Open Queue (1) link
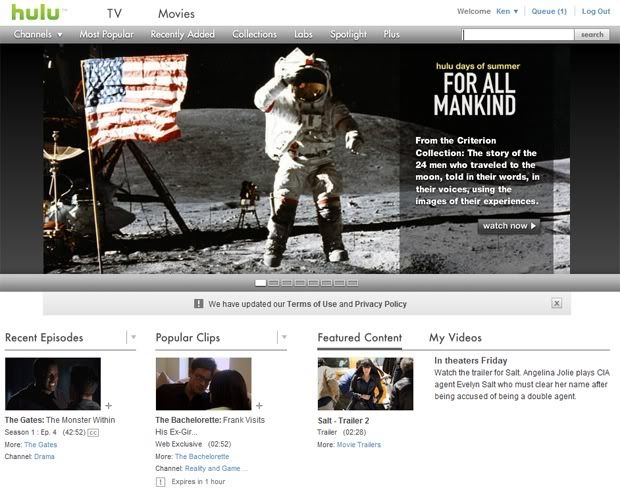The height and width of the screenshot is (490, 620). pyautogui.click(x=549, y=11)
